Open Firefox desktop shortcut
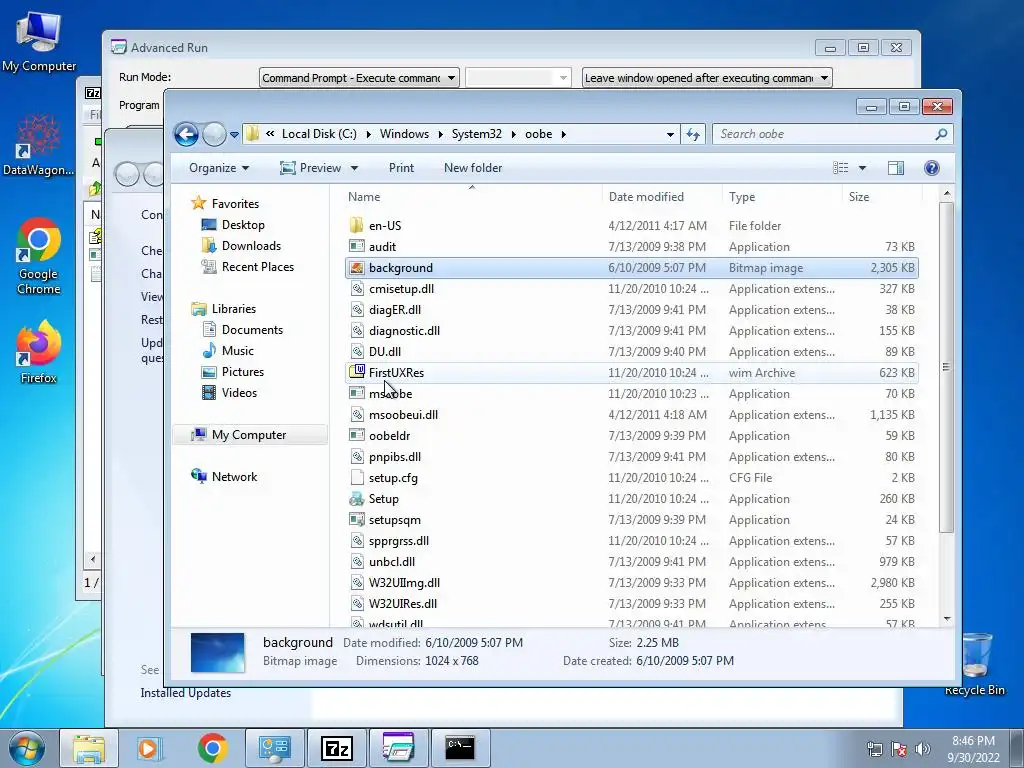Screen dimensions: 1024x768 point(39,353)
